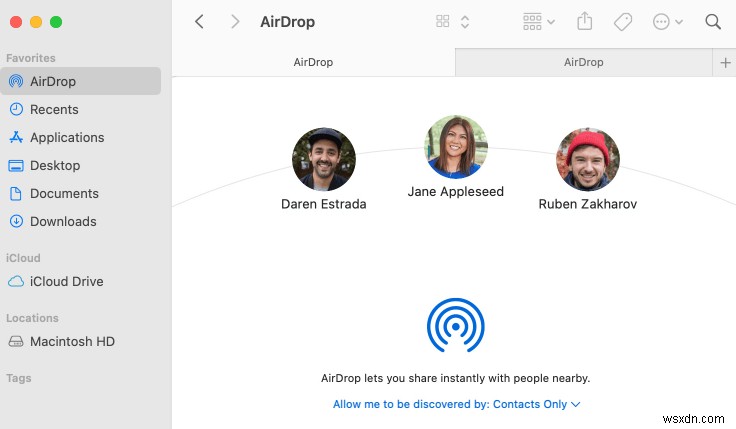Click the iCloud Drive cloud icon
The image size is (736, 429).
click(x=16, y=282)
